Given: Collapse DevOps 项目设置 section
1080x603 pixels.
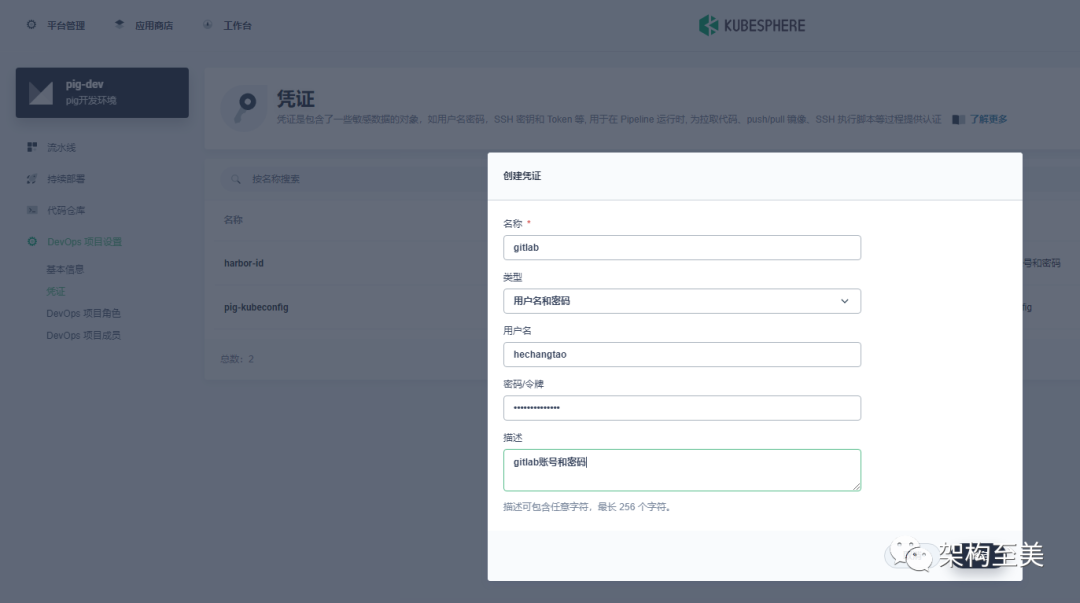Looking at the screenshot, I should pos(84,242).
